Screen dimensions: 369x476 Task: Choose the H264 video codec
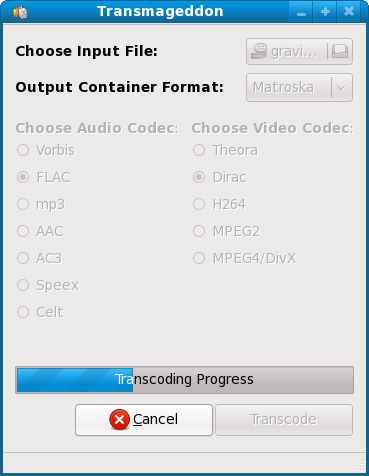point(219,204)
